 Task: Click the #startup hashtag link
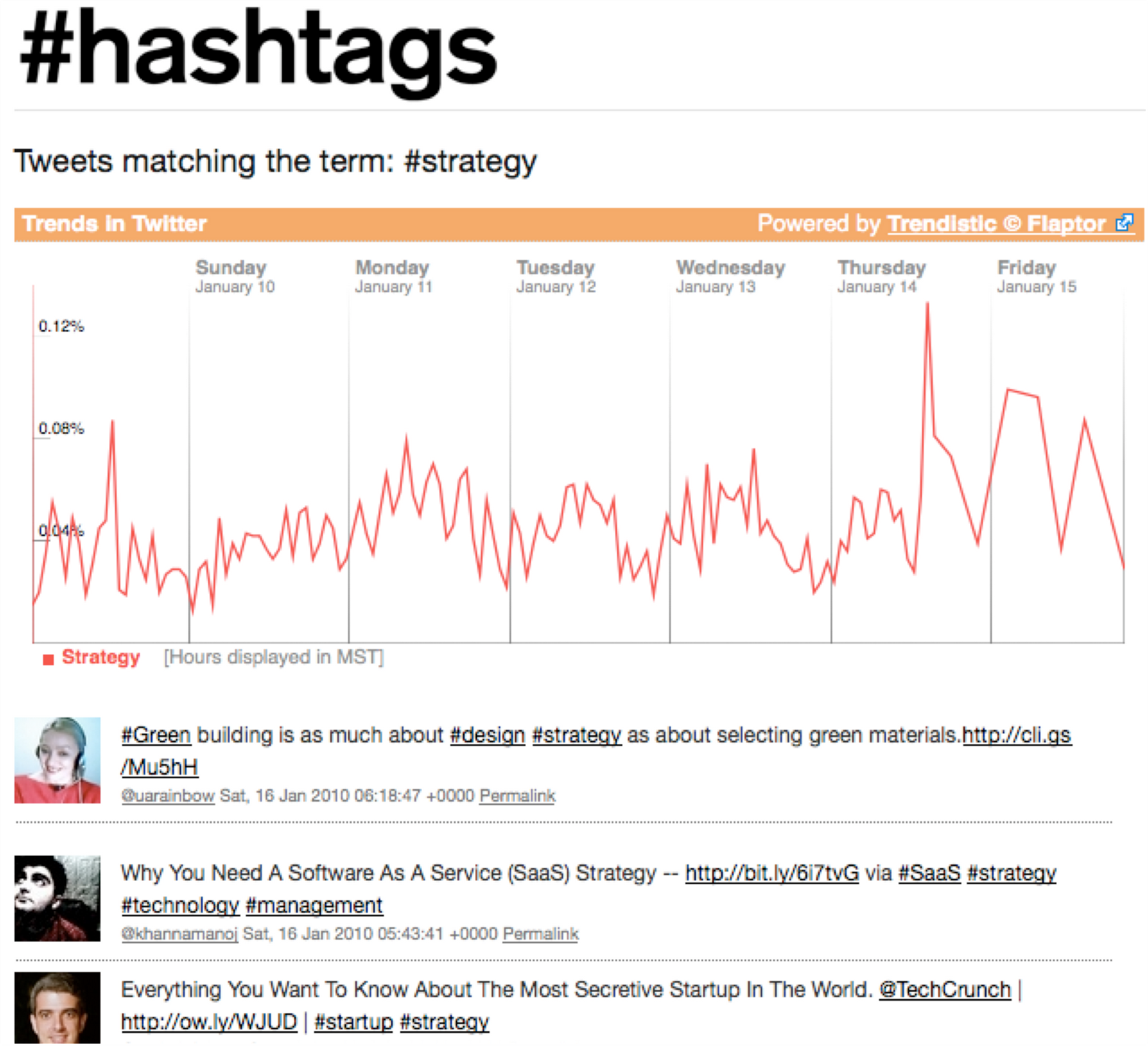pyautogui.click(x=353, y=1022)
